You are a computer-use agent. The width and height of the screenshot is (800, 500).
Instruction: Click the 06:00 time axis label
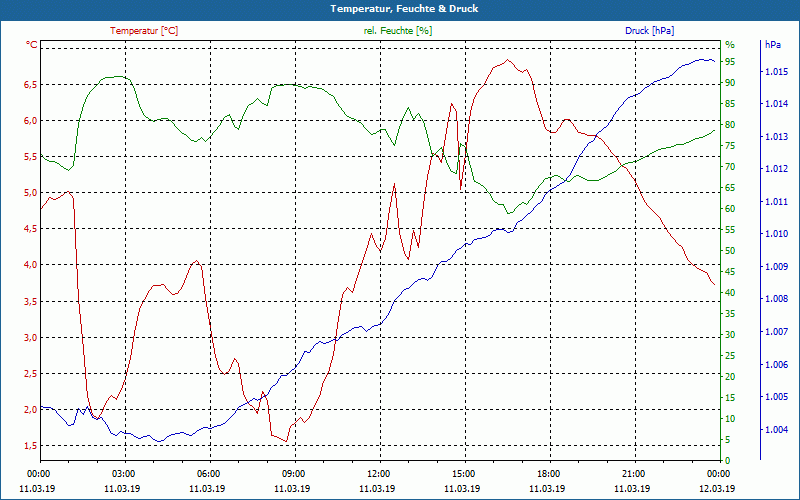(x=208, y=473)
